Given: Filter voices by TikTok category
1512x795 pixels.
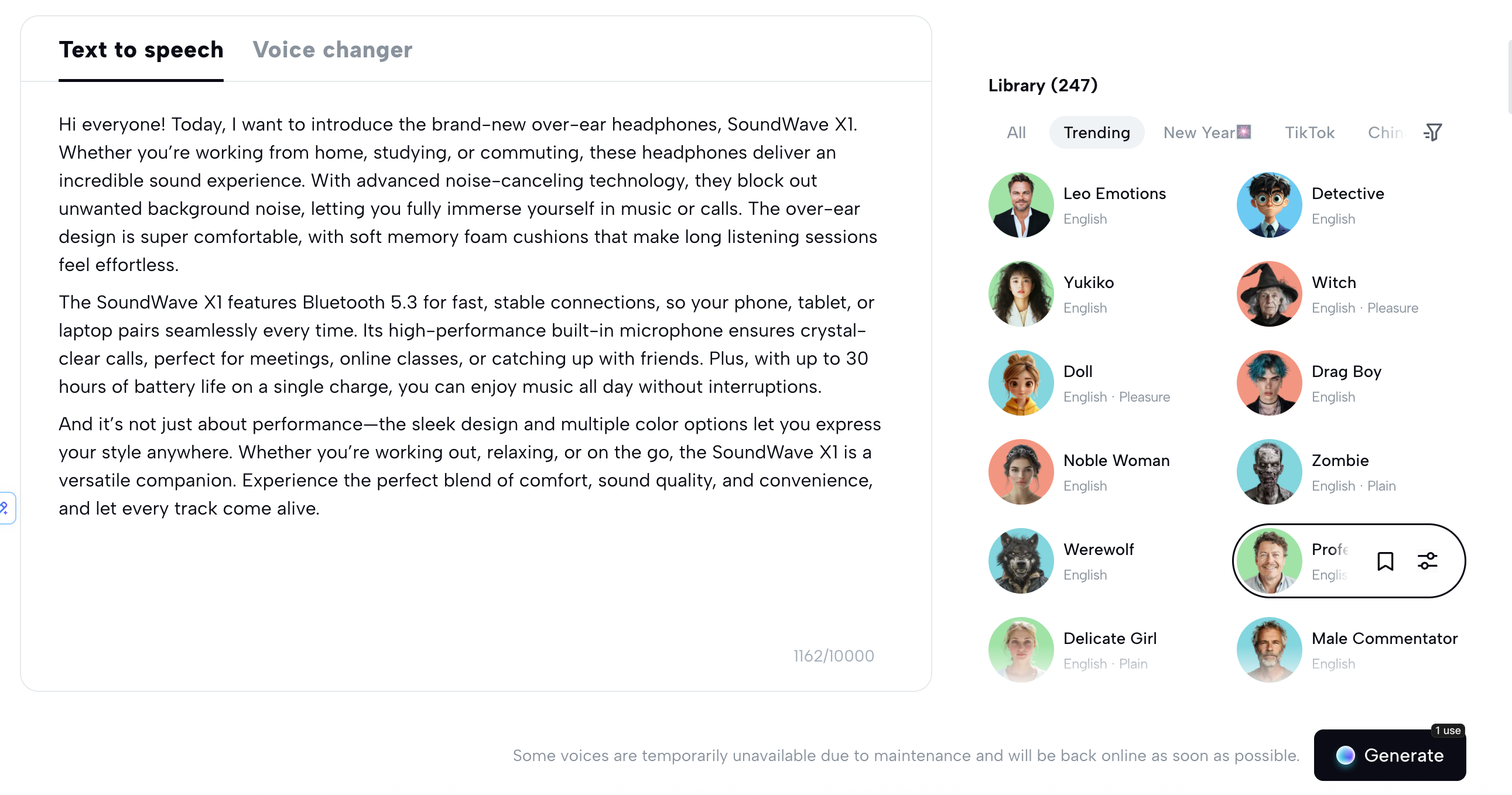Looking at the screenshot, I should point(1309,132).
